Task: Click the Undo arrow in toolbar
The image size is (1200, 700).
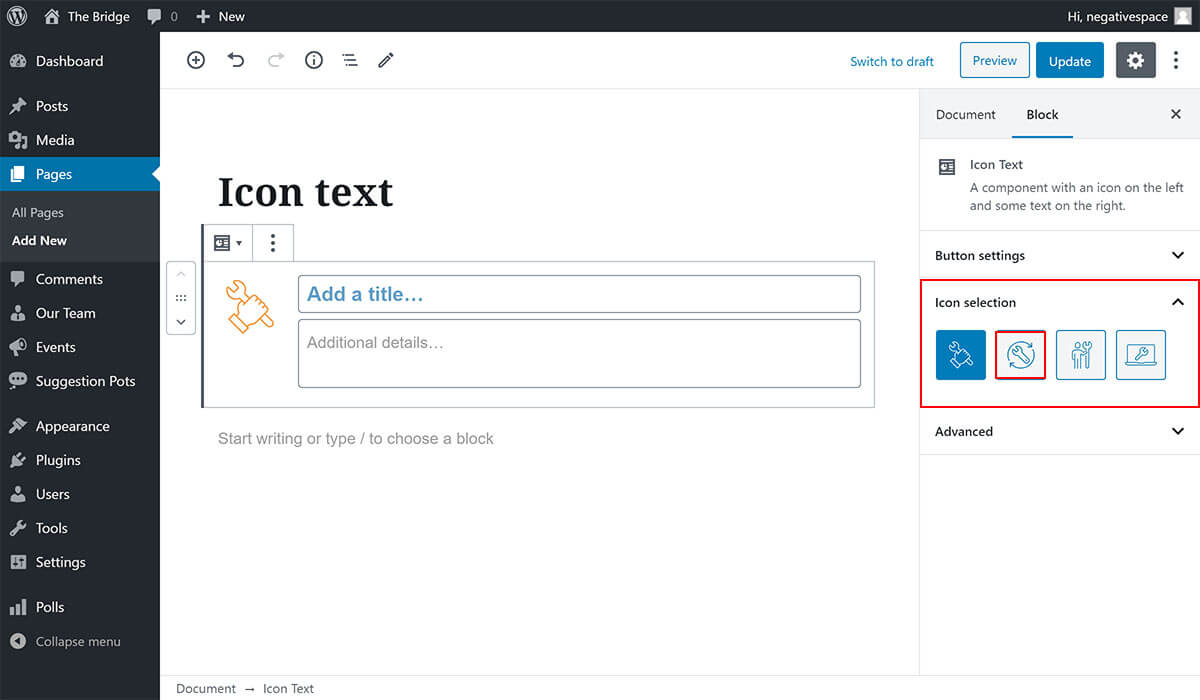Action: [236, 60]
